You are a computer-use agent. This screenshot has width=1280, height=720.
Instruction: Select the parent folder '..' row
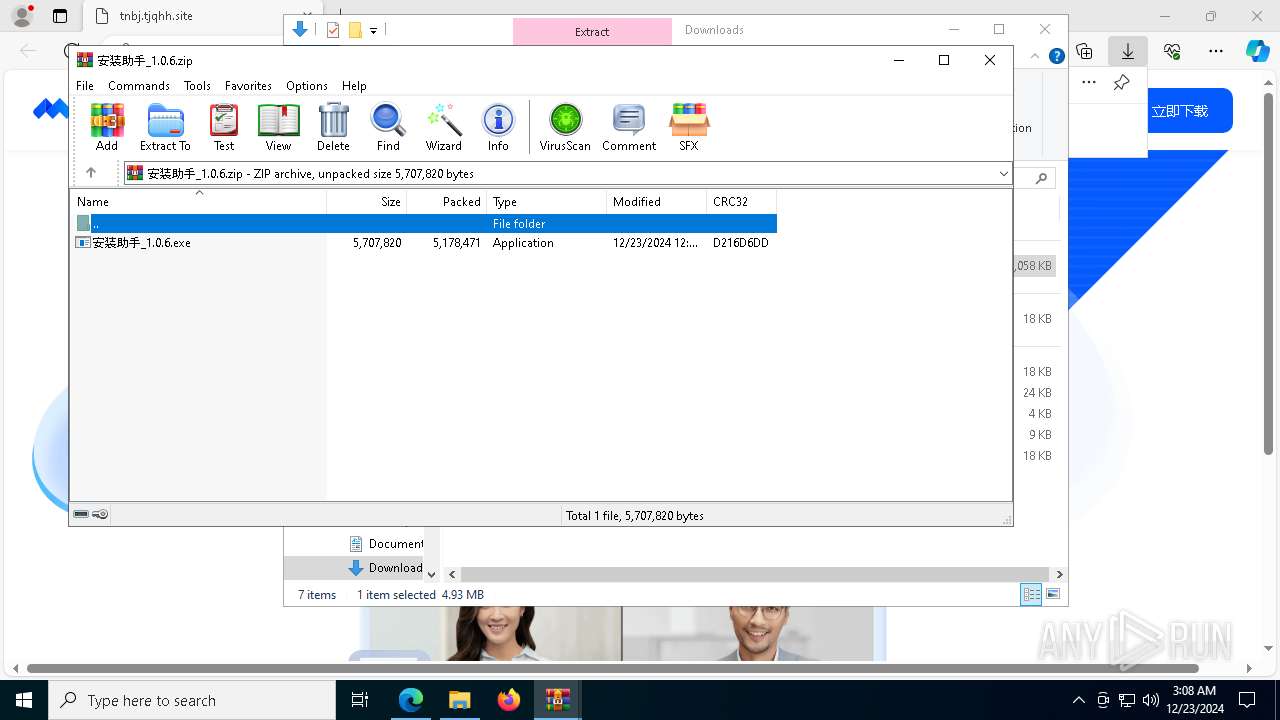click(424, 223)
